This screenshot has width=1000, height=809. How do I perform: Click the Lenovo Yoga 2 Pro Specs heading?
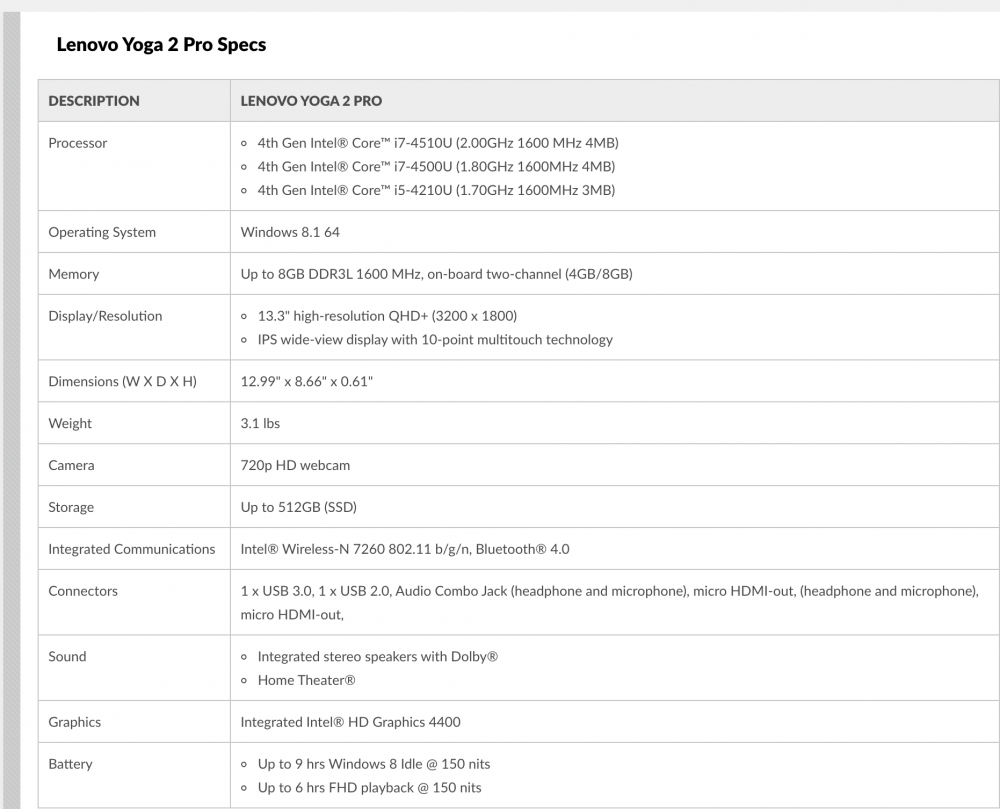coord(161,45)
